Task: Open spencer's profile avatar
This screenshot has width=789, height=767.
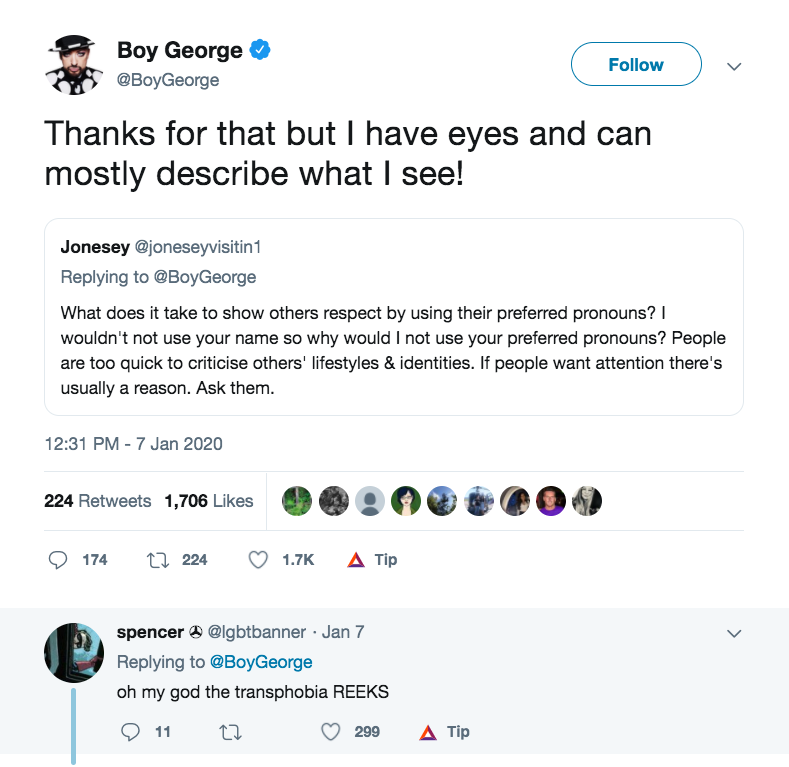Action: point(74,651)
